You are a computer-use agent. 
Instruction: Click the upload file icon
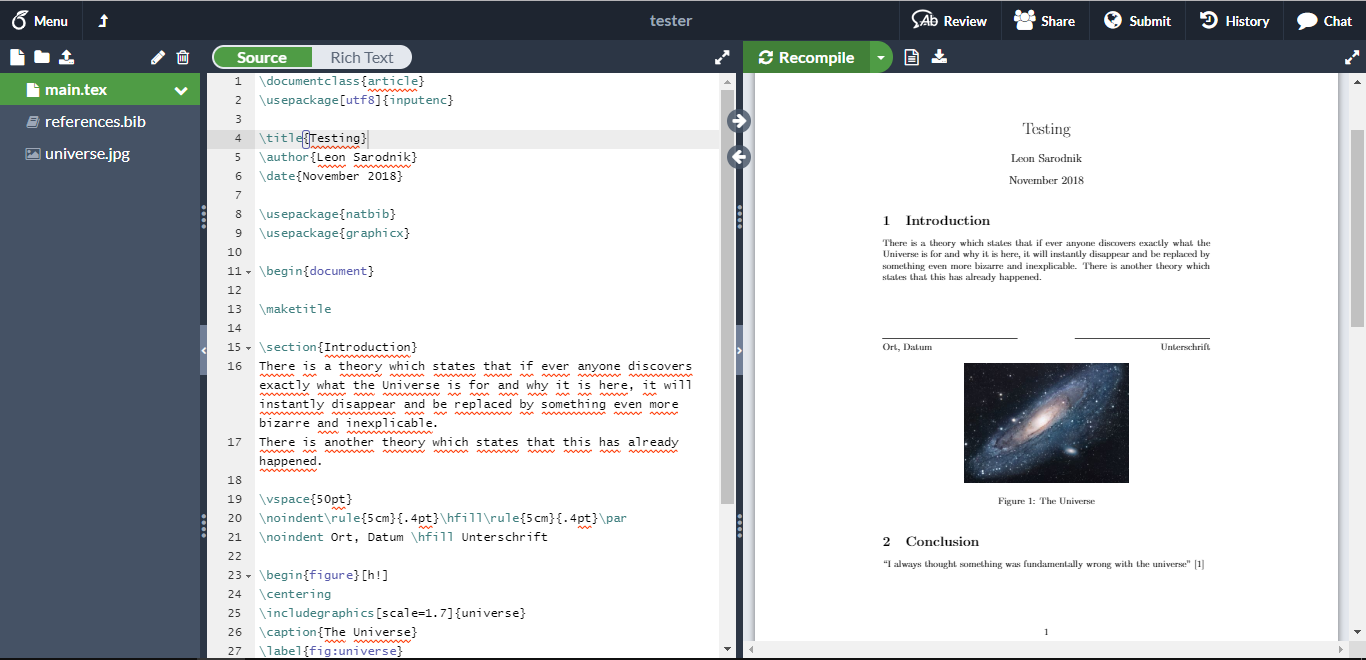[x=67, y=58]
